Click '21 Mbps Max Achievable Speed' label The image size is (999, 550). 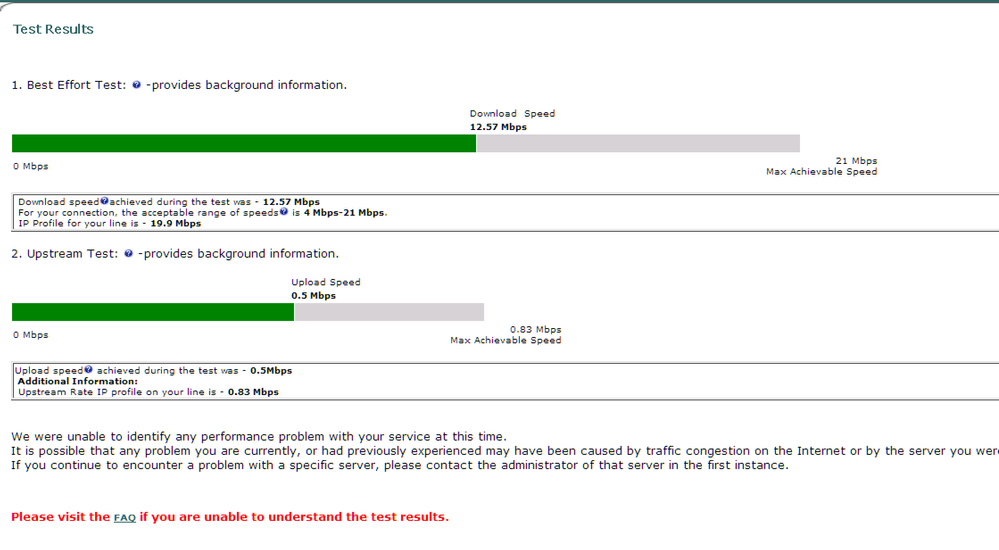point(822,166)
